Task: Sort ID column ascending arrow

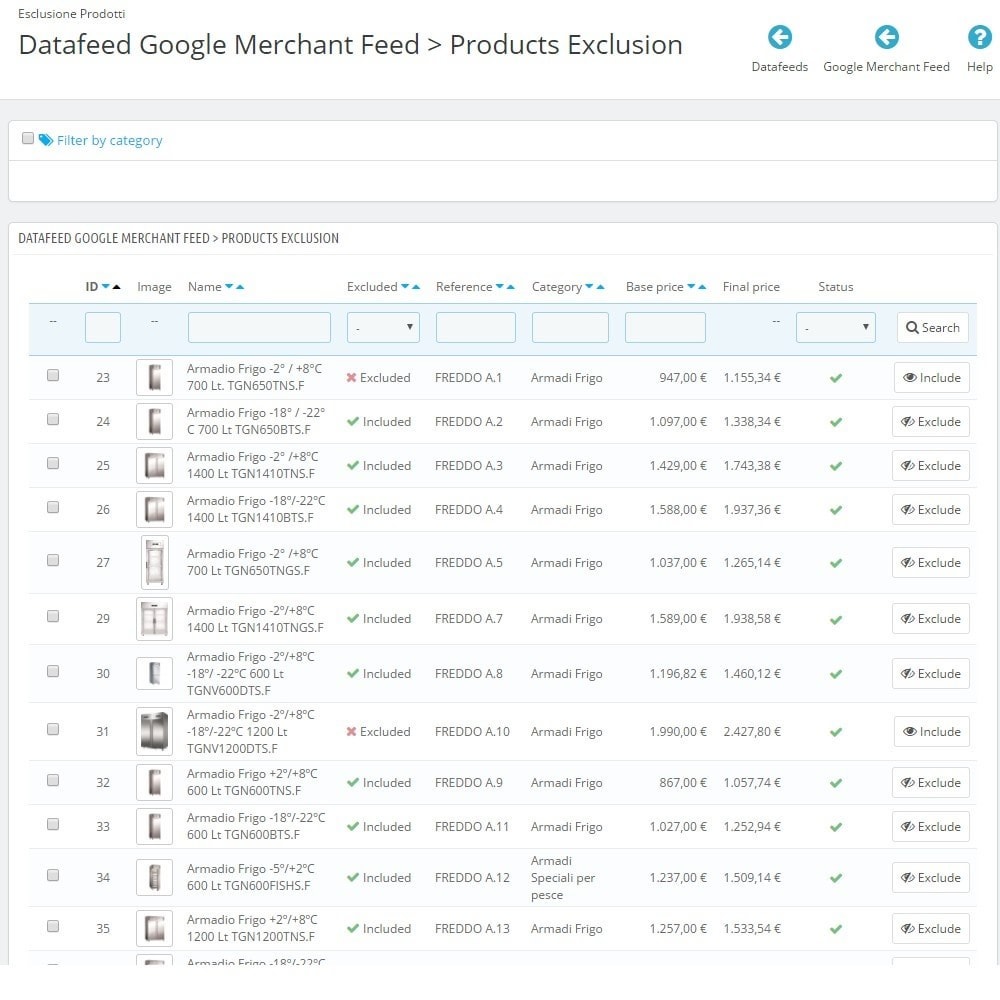Action: [x=116, y=286]
